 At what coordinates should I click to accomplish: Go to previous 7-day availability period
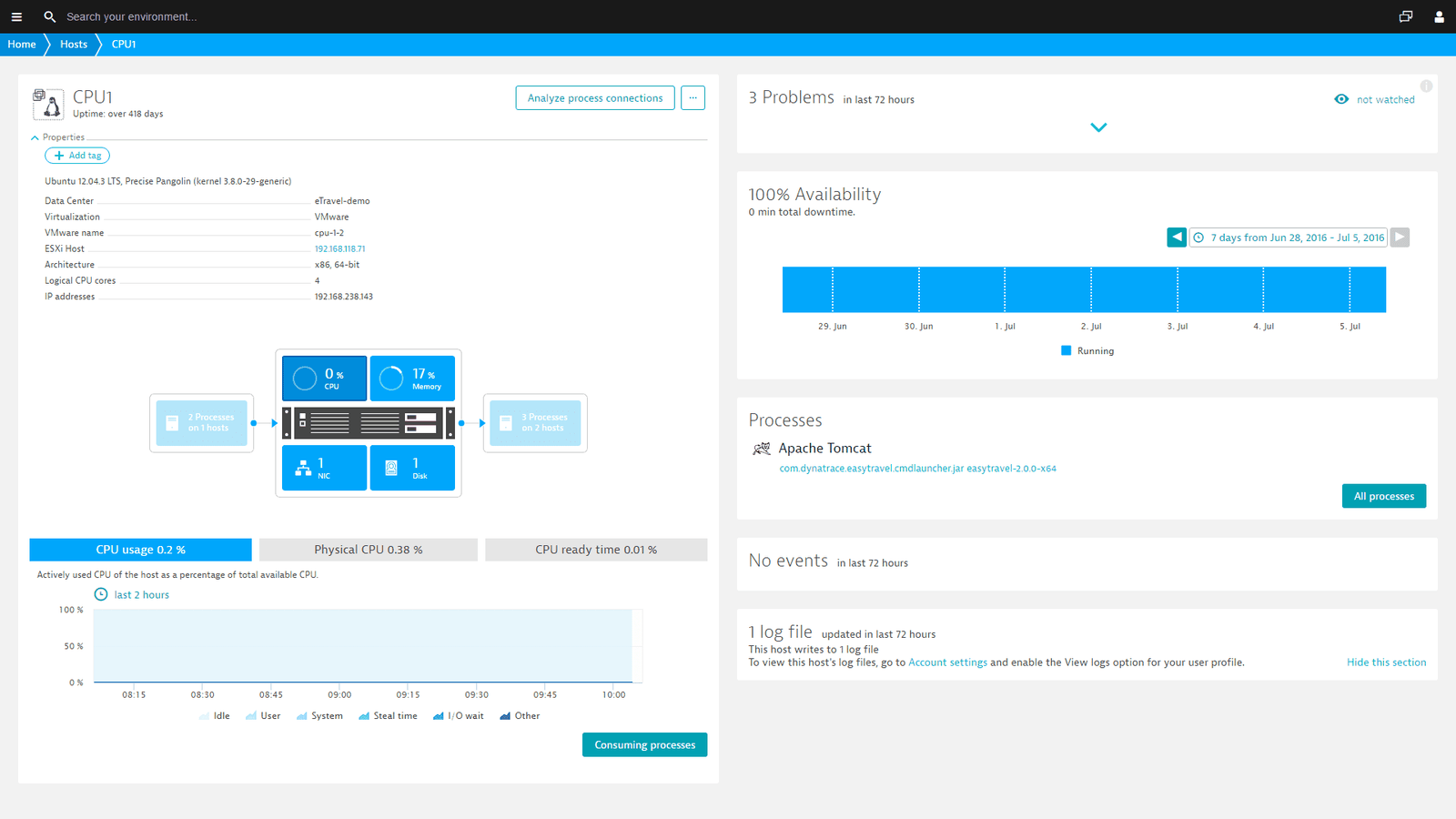(1177, 237)
